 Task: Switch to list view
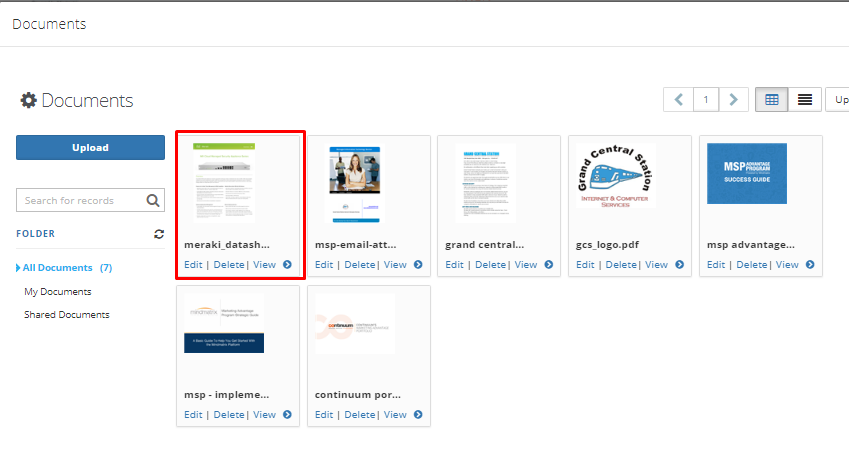click(x=805, y=100)
